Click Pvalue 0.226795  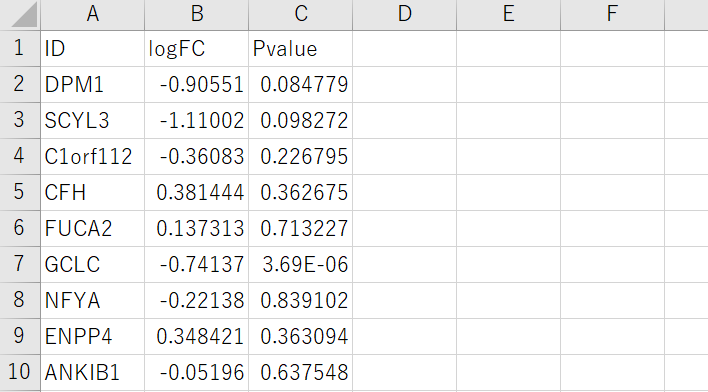(x=301, y=157)
